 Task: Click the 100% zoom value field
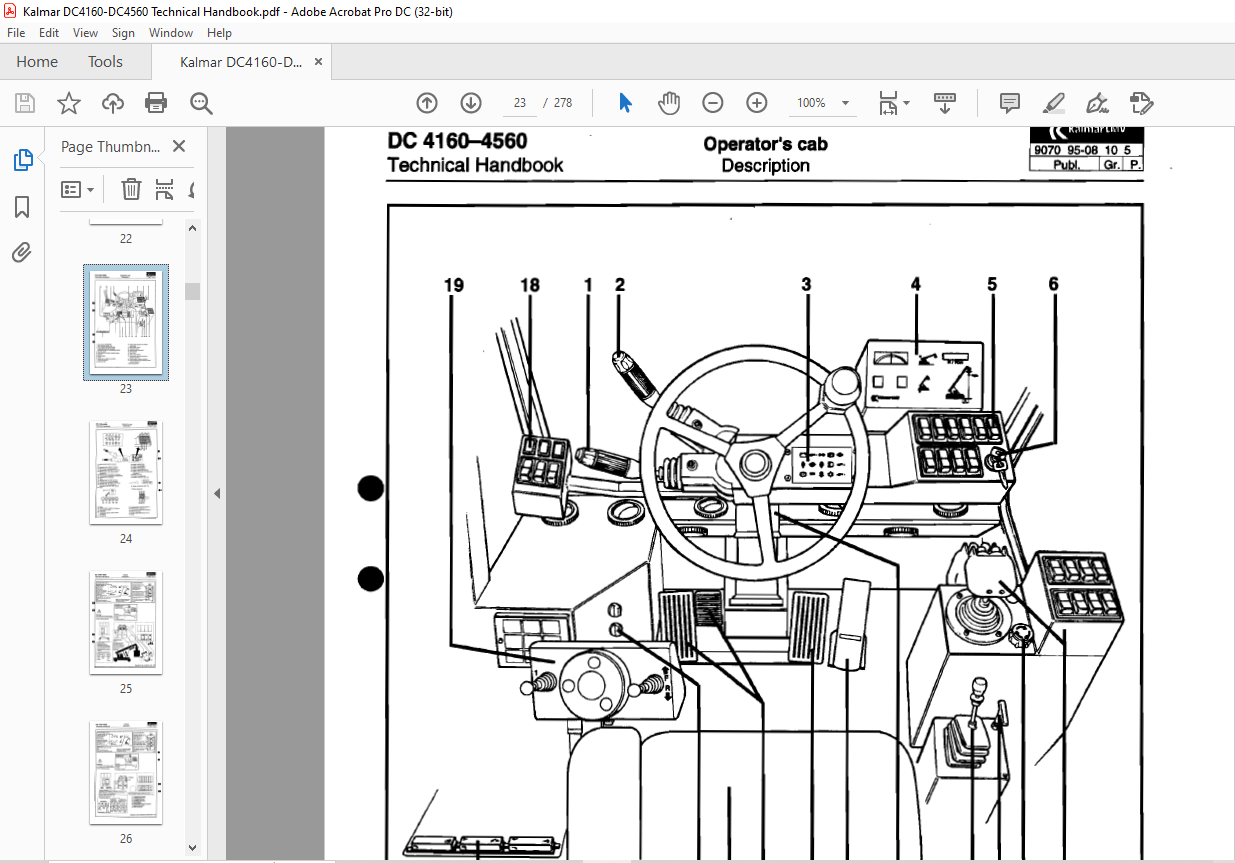click(x=811, y=103)
